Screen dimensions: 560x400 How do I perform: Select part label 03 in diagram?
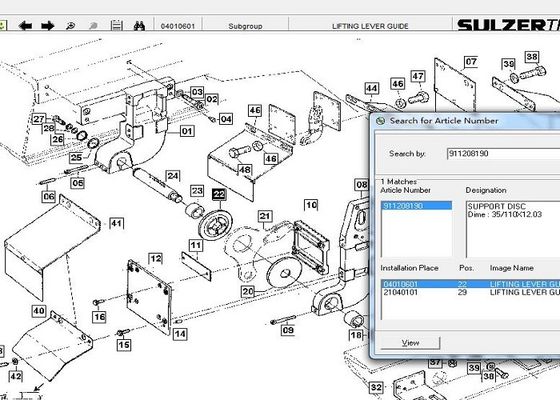coord(197,92)
